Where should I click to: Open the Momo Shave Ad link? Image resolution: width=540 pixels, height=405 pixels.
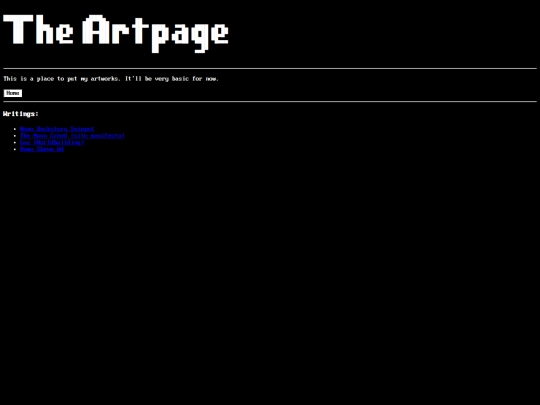click(x=42, y=149)
